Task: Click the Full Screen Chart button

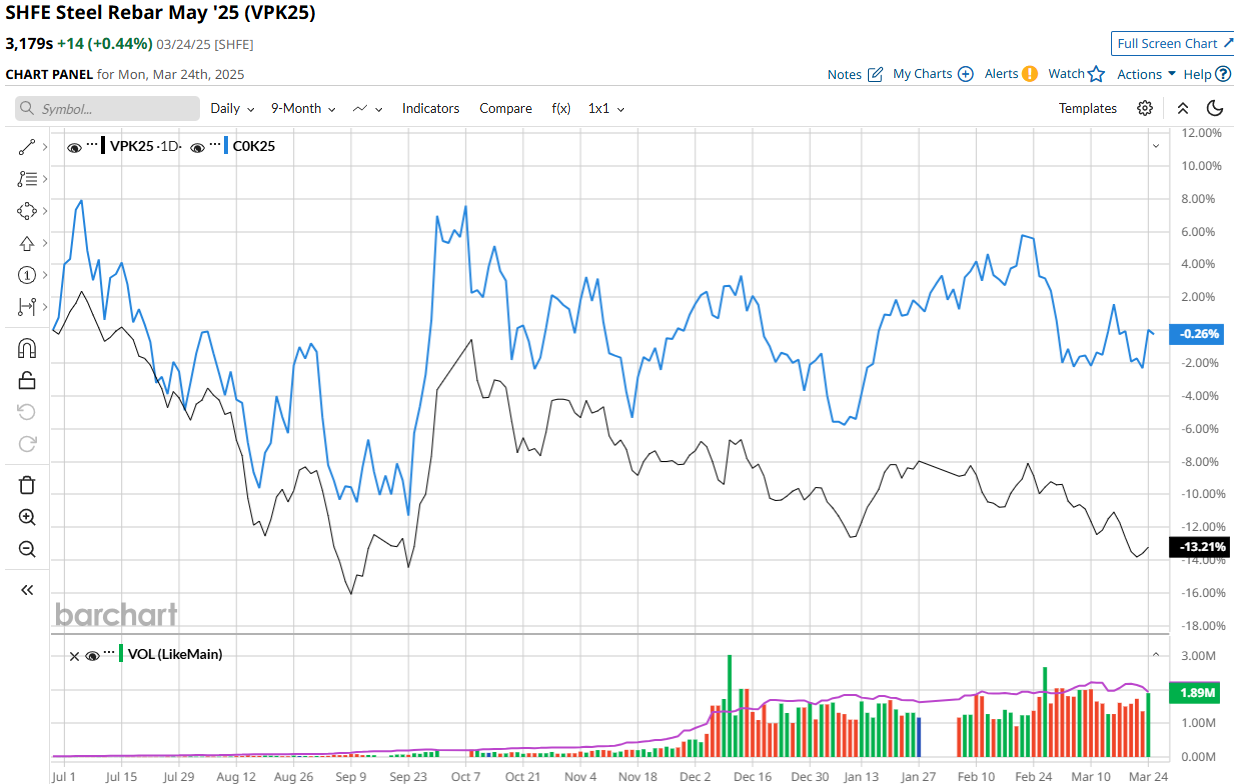Action: [x=1172, y=43]
